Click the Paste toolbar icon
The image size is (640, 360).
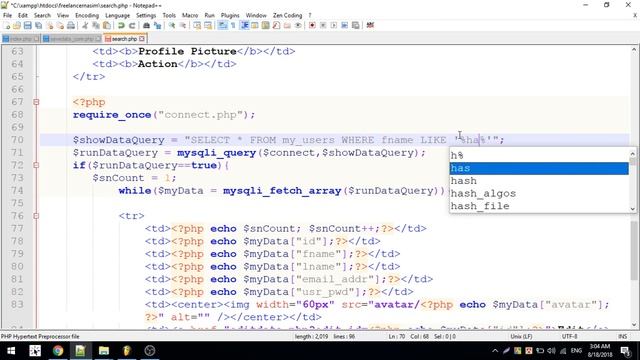click(x=107, y=26)
